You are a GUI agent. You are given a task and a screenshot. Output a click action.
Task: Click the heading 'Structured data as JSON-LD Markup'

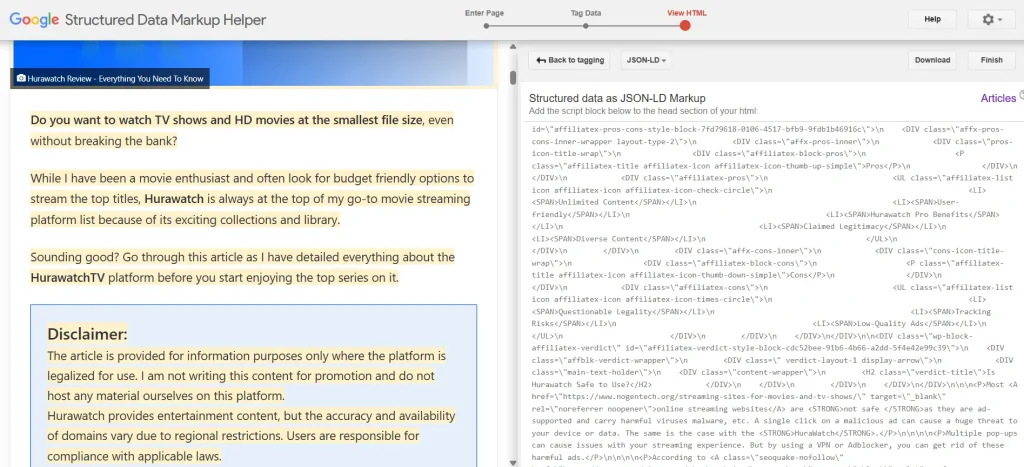pos(617,99)
